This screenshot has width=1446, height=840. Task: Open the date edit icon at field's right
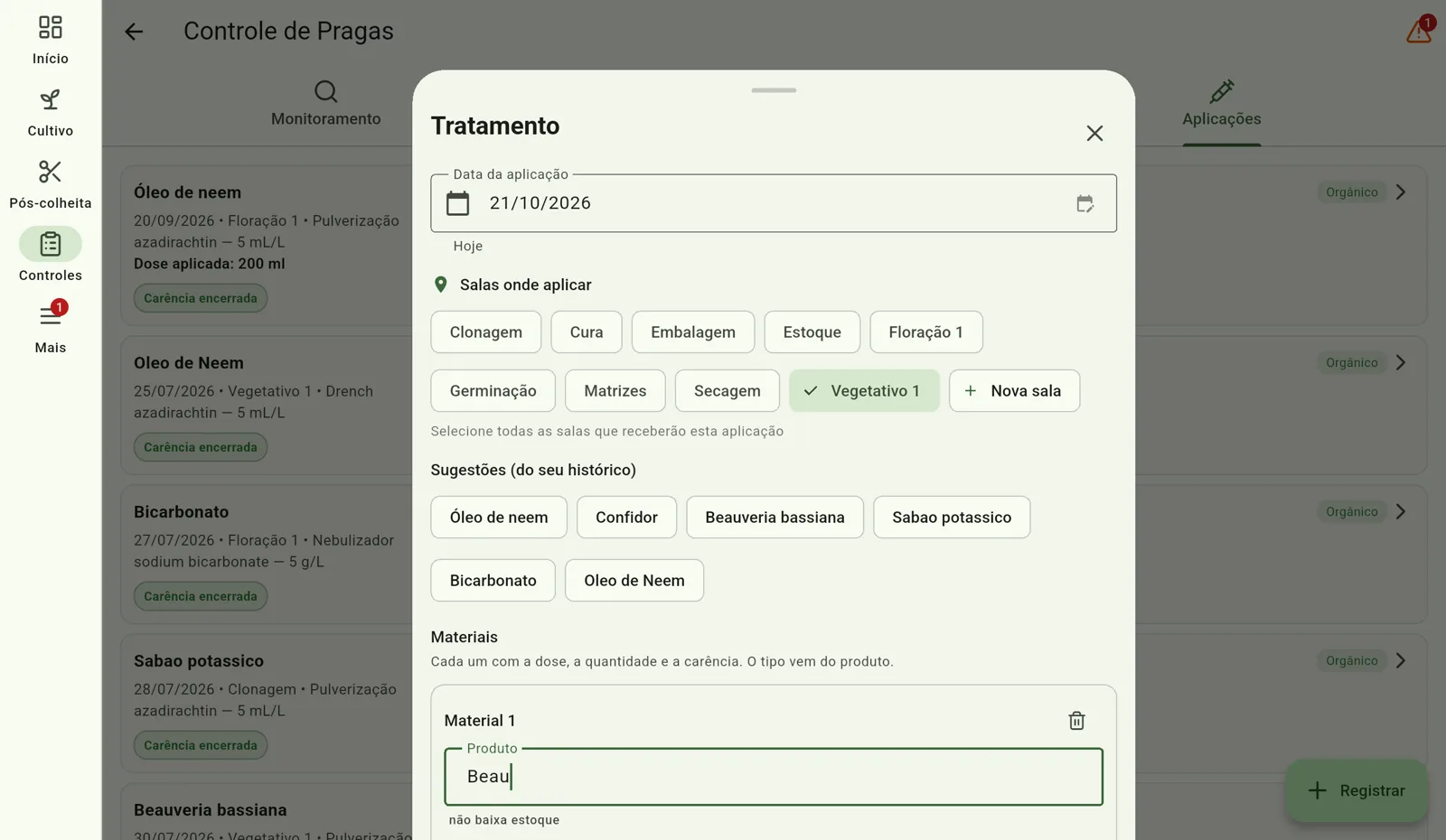pyautogui.click(x=1085, y=203)
